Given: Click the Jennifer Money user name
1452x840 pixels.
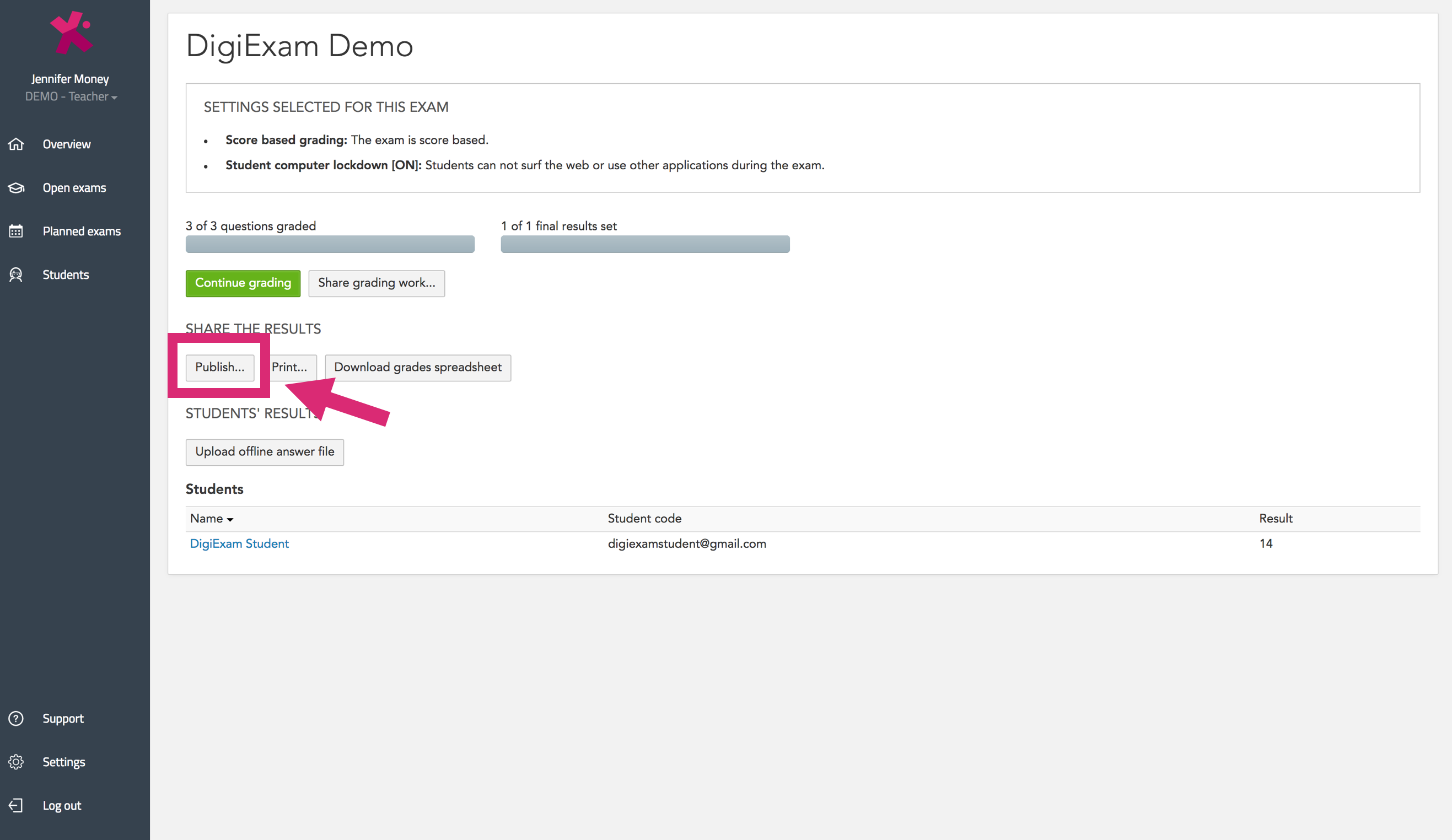Looking at the screenshot, I should (71, 79).
